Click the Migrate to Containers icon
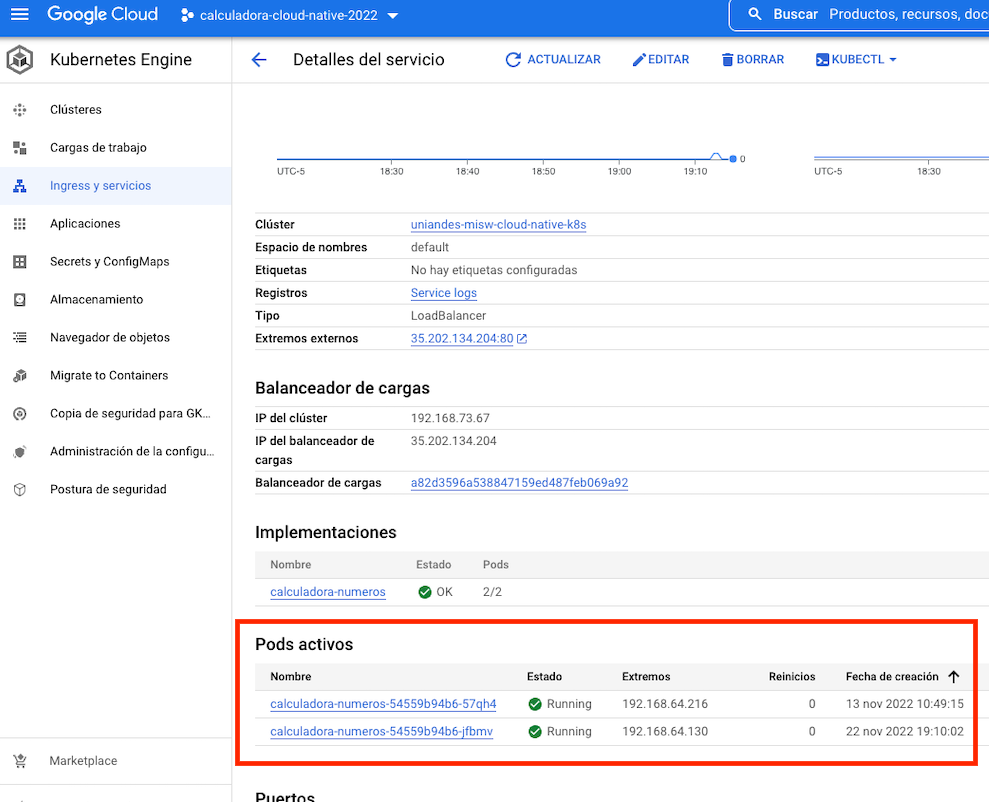Screen dimensions: 989x802 [x=20, y=375]
